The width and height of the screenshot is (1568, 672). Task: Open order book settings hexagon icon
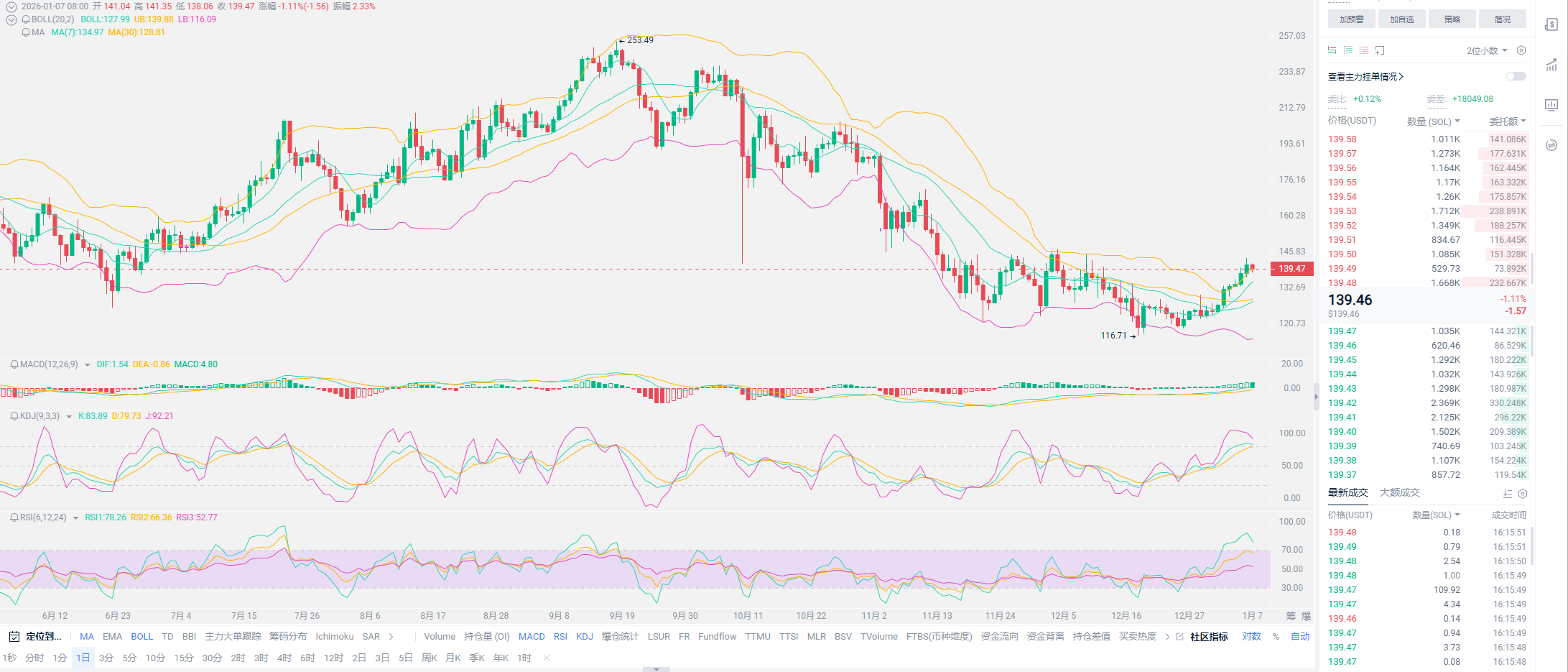point(1521,50)
